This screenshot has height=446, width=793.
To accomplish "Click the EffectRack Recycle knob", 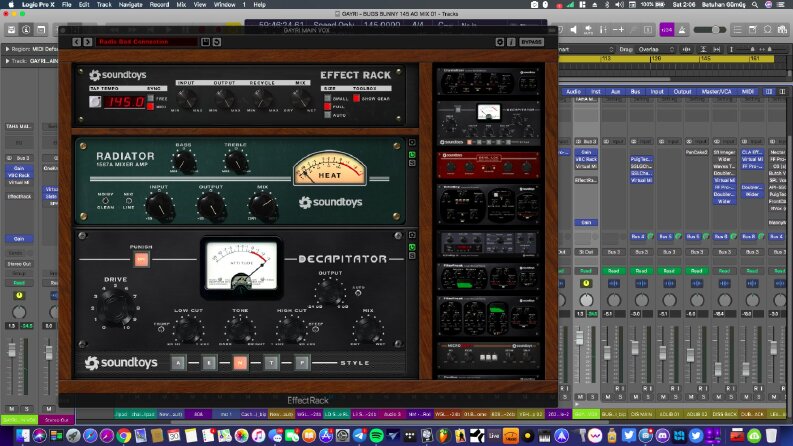I will (x=261, y=99).
